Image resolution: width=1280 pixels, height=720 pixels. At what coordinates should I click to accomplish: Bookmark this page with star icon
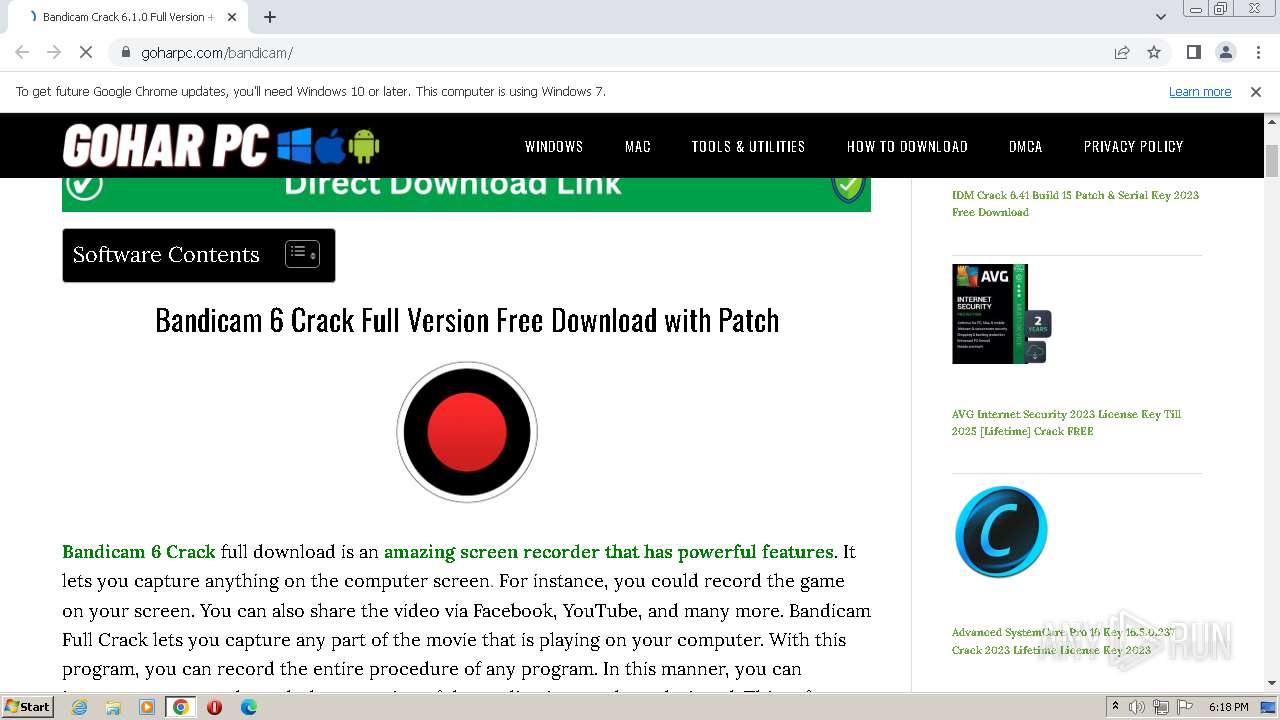click(1154, 52)
